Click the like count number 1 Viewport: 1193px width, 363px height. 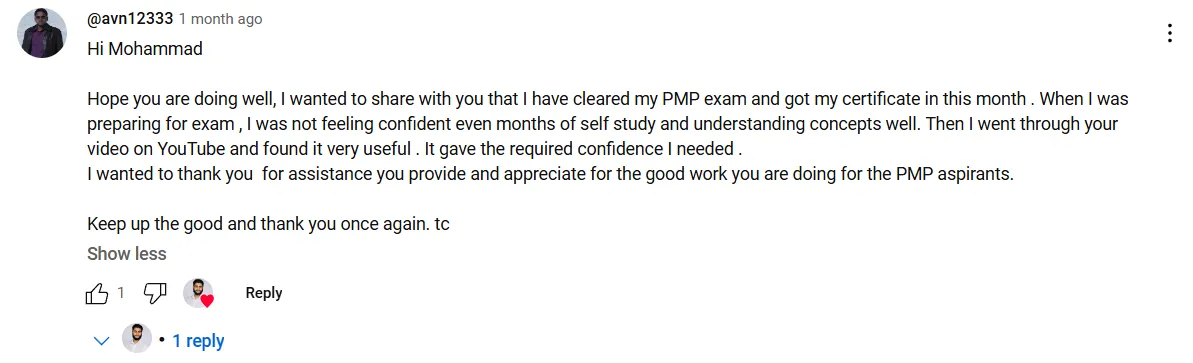(x=120, y=293)
